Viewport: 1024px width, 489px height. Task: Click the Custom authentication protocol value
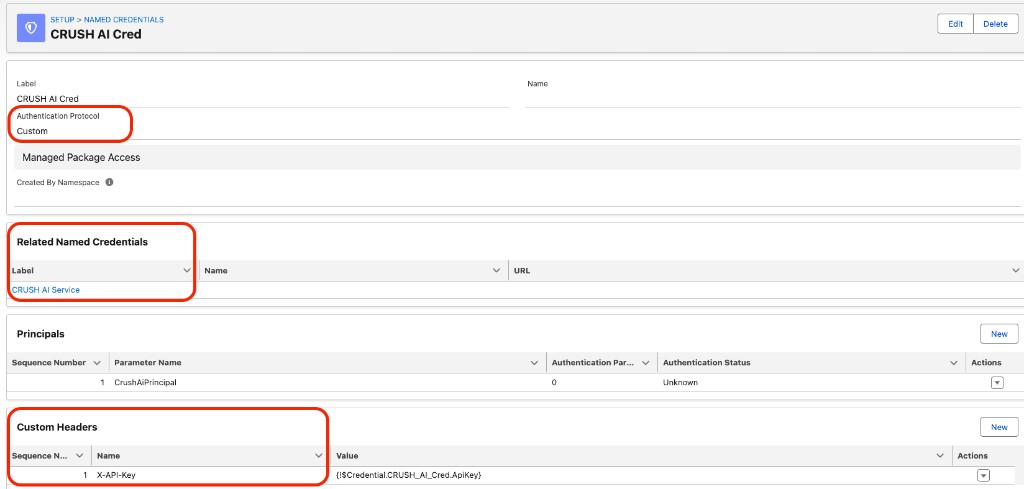point(32,131)
